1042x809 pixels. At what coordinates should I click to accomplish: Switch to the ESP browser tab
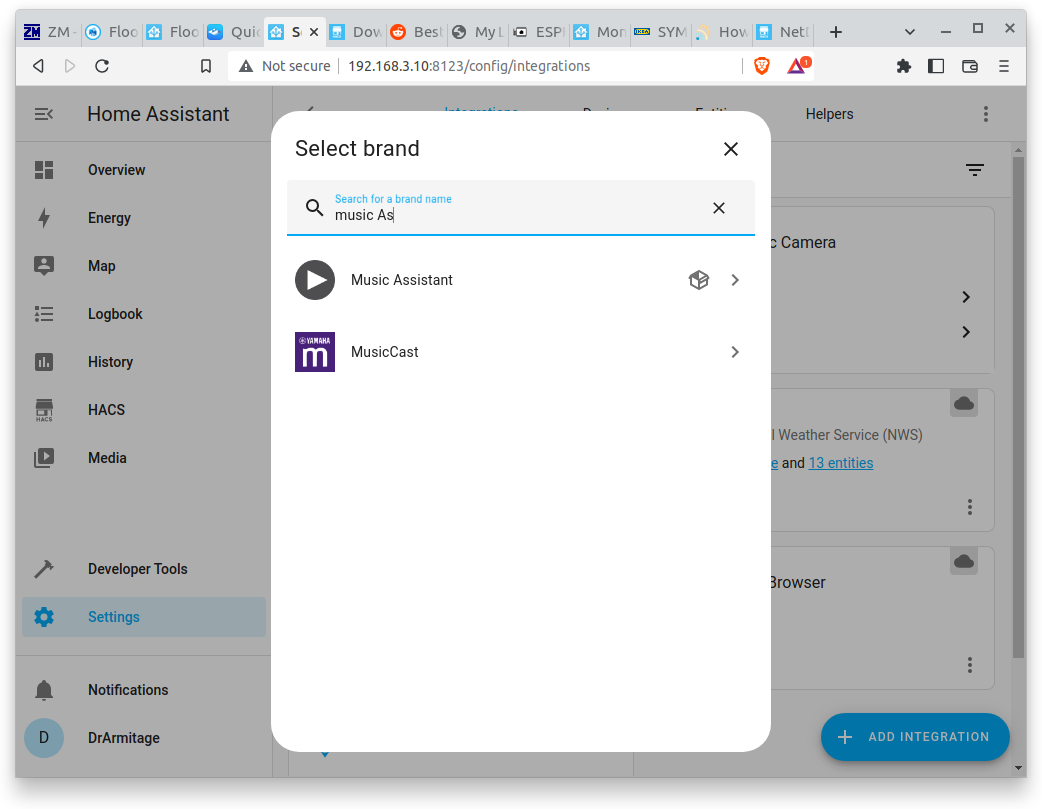pyautogui.click(x=540, y=32)
